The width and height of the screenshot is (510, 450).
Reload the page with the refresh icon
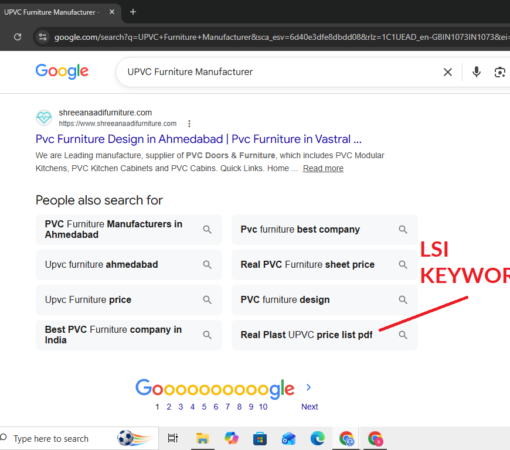[18, 37]
